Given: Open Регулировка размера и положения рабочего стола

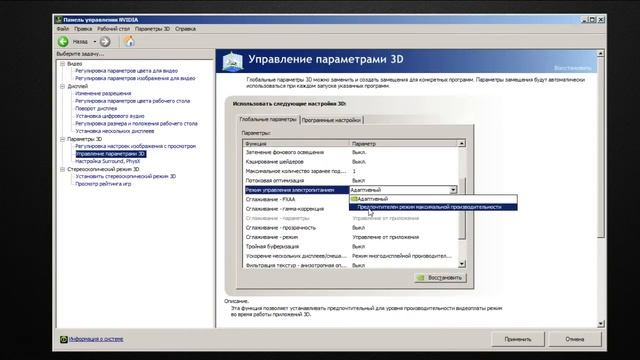Looking at the screenshot, I should coord(136,123).
